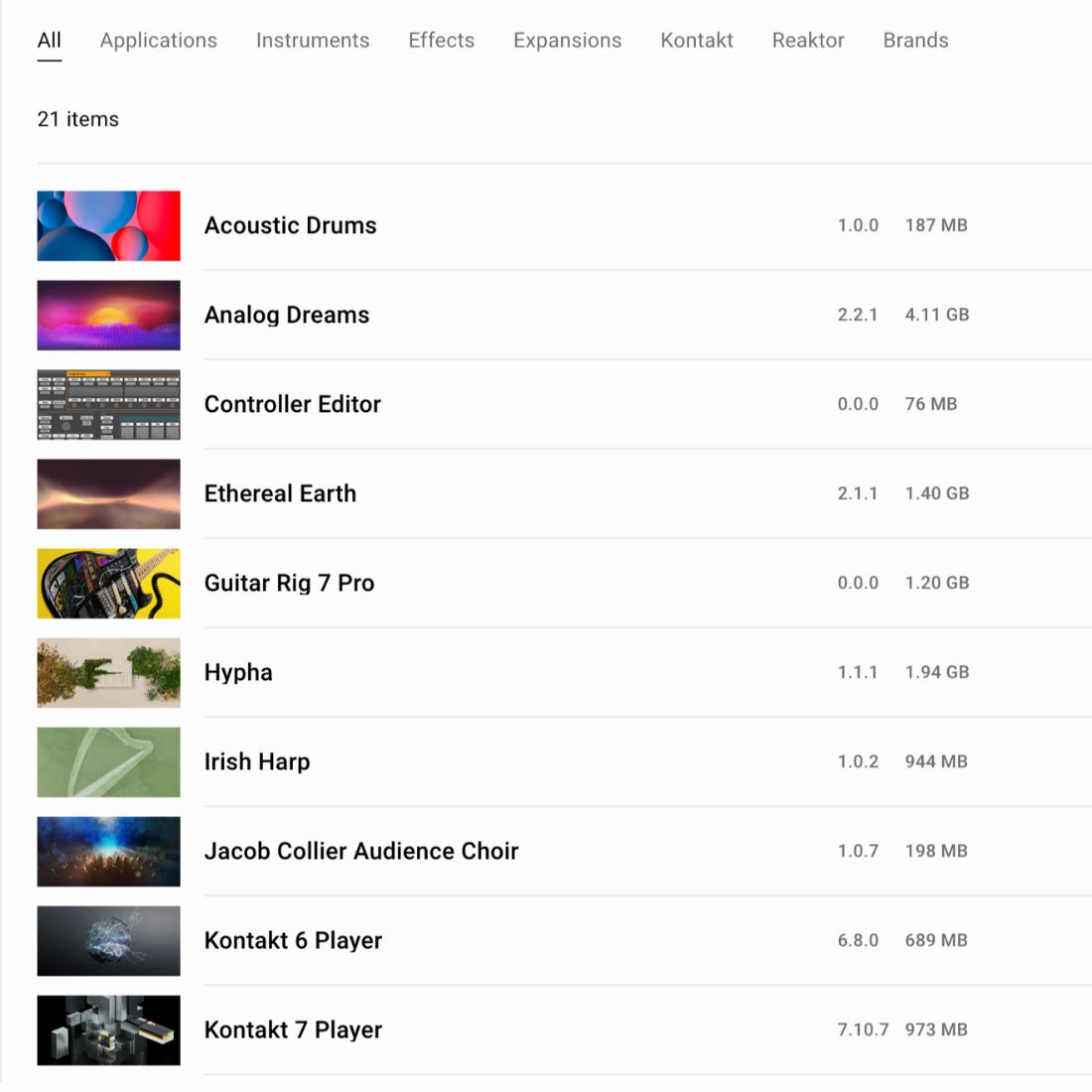The image size is (1092, 1092).
Task: Click the Kontakt 7 Player thumbnail
Action: coord(108,1030)
